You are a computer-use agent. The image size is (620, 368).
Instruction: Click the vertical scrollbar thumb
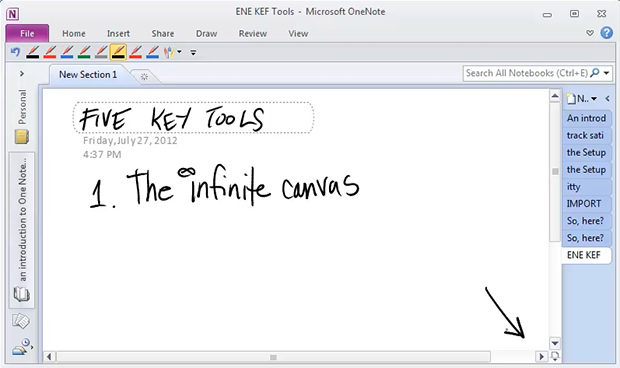pos(555,171)
